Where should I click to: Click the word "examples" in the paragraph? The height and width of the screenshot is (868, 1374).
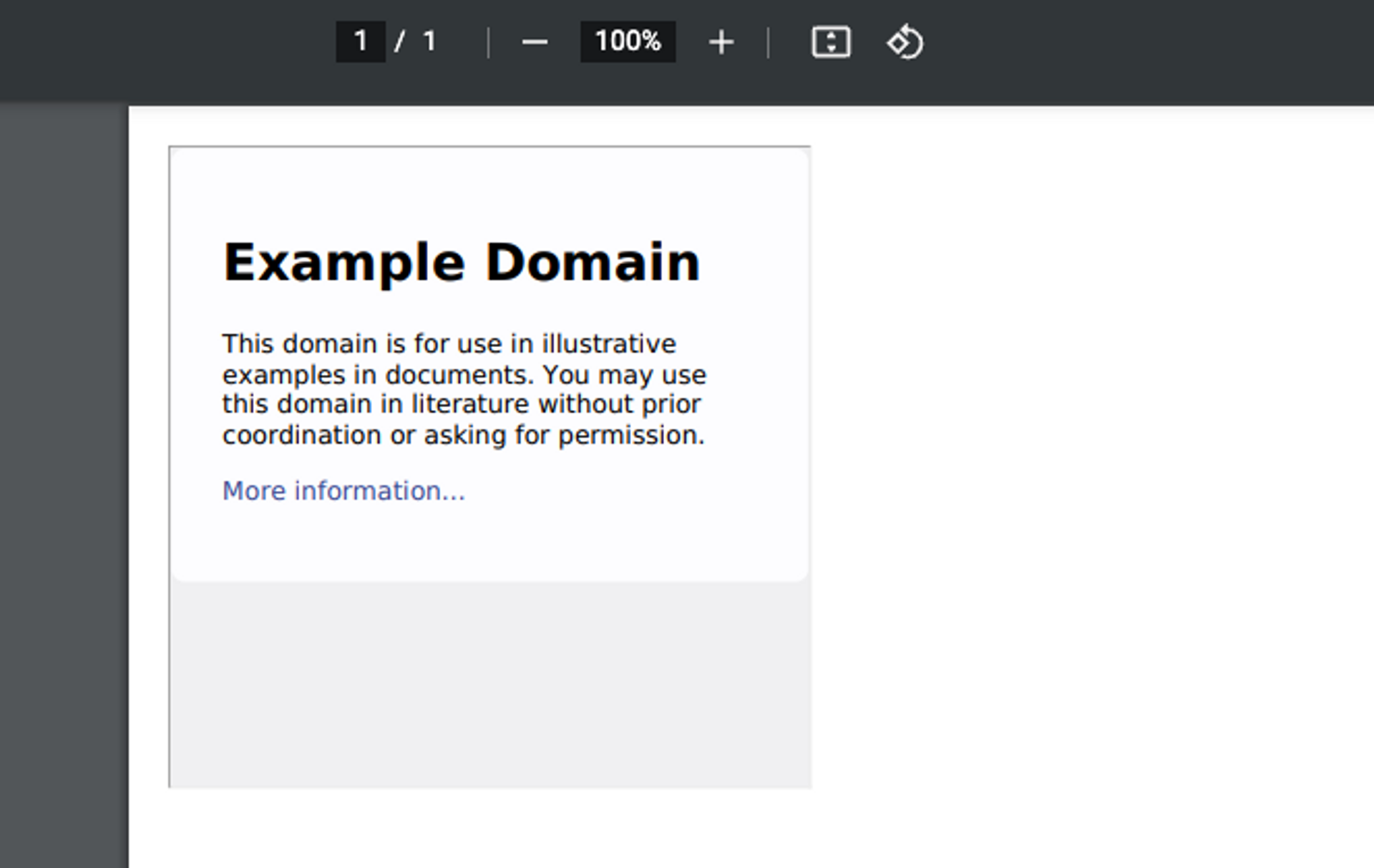pyautogui.click(x=283, y=375)
